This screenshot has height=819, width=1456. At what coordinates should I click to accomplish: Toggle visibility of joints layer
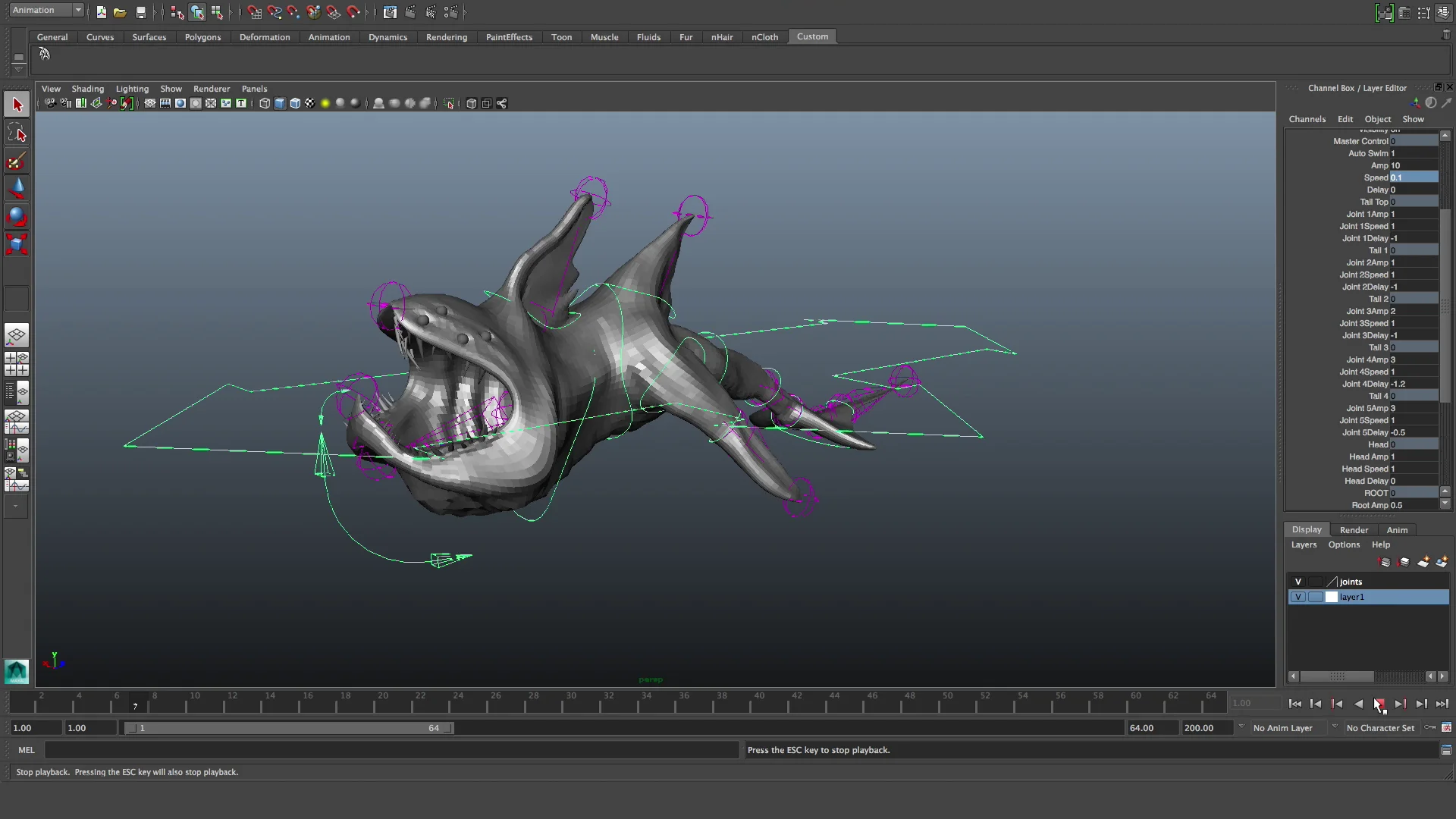point(1298,582)
